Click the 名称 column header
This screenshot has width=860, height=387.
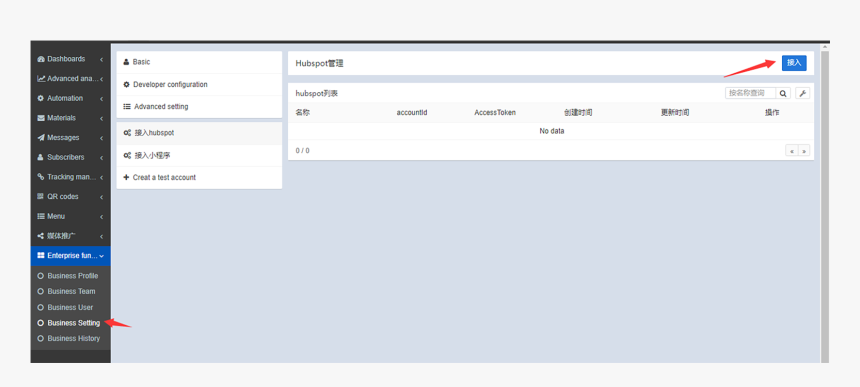(x=302, y=113)
